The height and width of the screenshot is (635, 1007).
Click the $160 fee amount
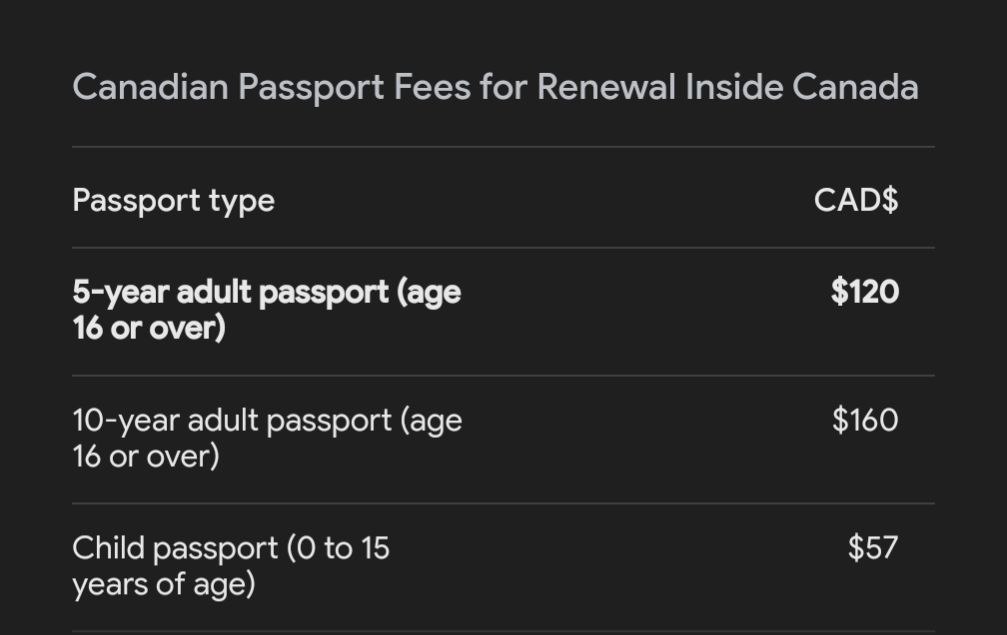(x=865, y=420)
